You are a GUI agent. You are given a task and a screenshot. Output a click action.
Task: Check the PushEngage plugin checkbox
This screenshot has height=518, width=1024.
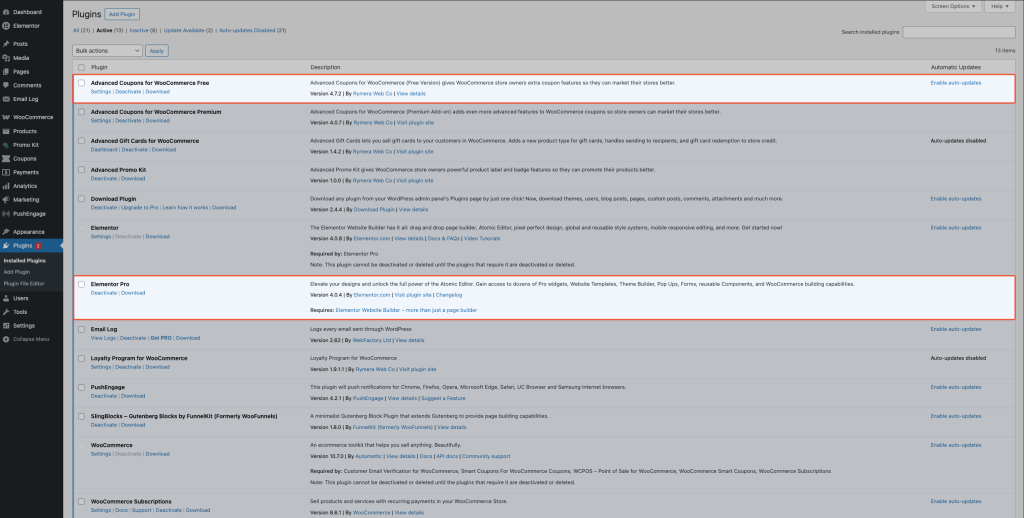point(82,387)
